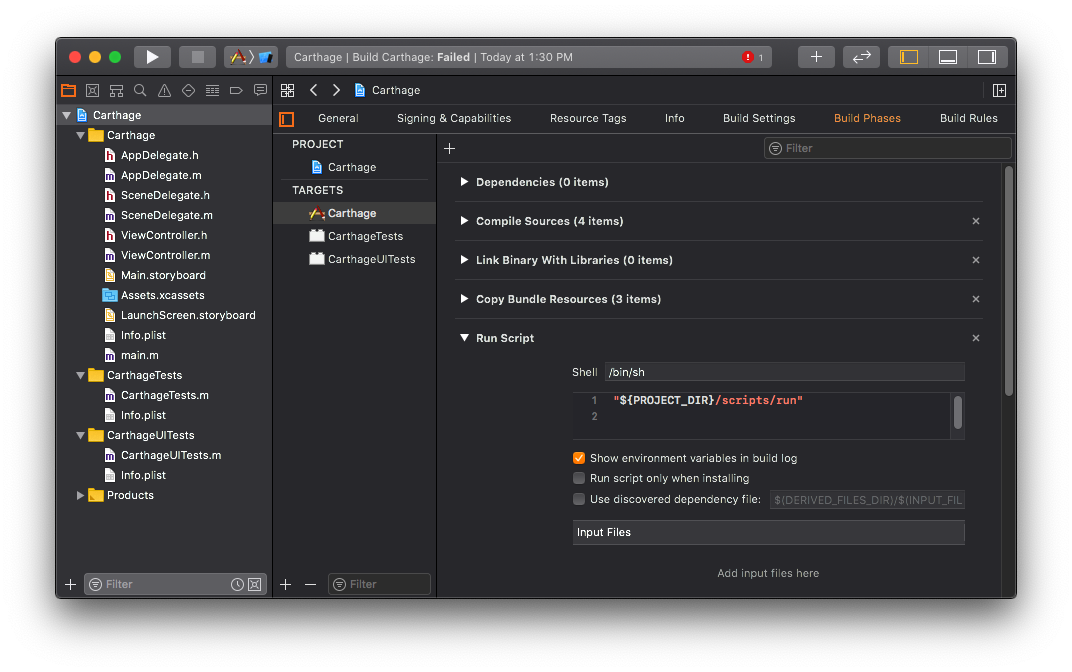Add an editor on the right
Viewport: 1072px width, 672px height.
pos(999,90)
